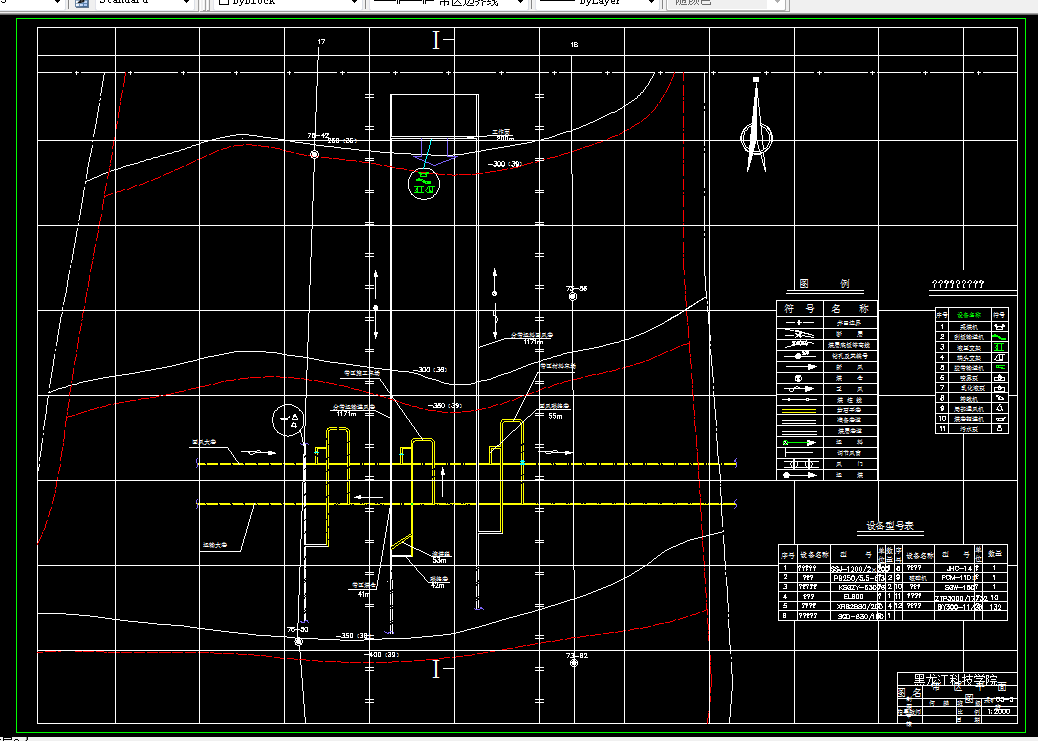Click borehole circle marker 75-42

314,154
